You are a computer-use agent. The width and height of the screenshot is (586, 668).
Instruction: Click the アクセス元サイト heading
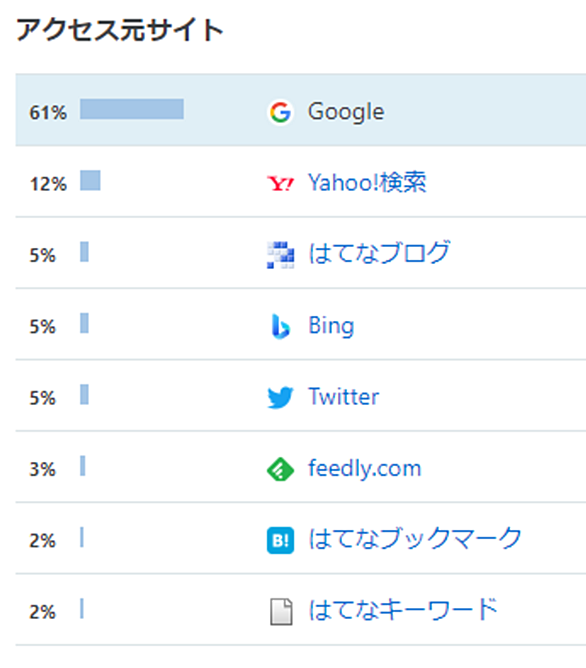[120, 30]
